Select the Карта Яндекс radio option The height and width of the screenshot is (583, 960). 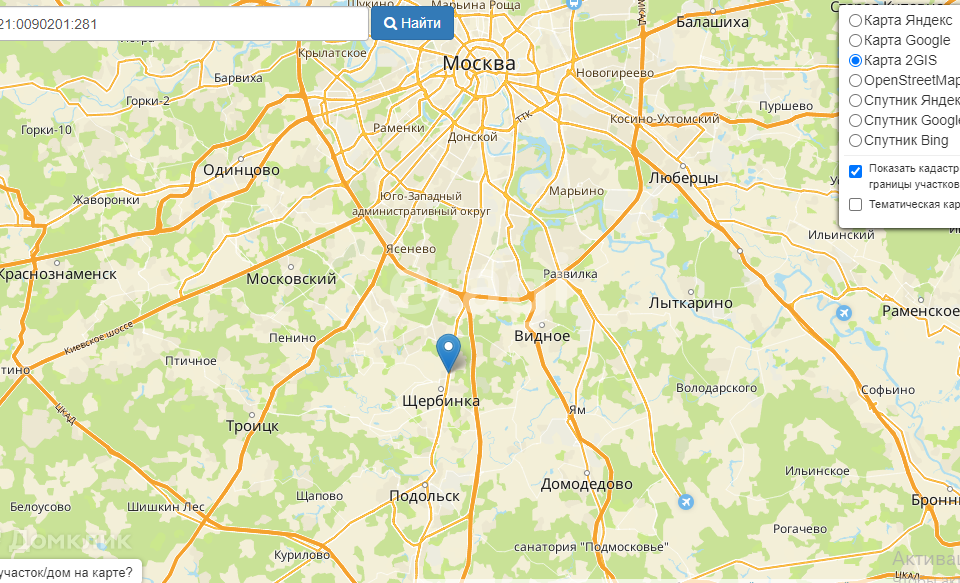[x=855, y=20]
